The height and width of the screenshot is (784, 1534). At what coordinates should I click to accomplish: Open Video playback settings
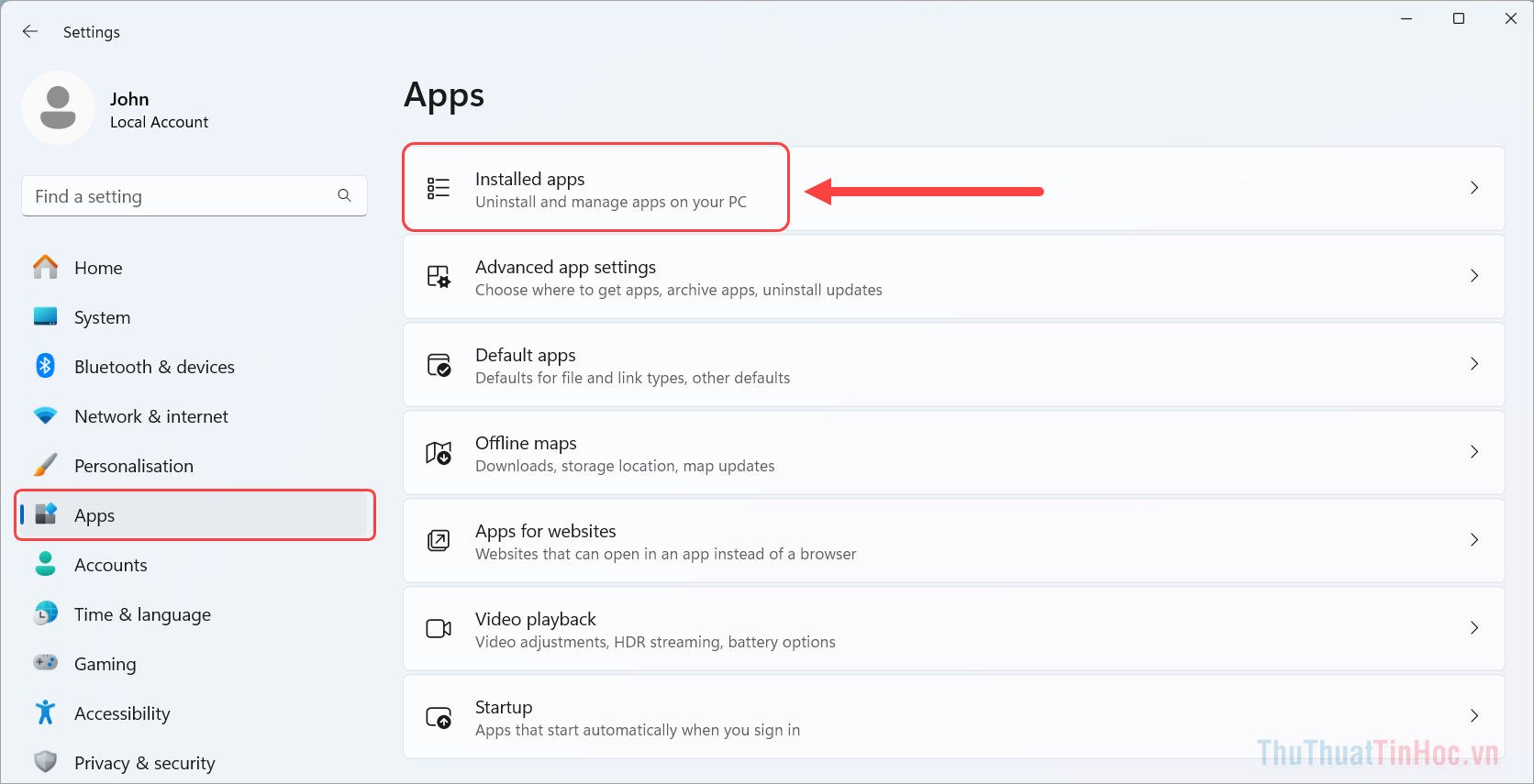pyautogui.click(x=954, y=628)
